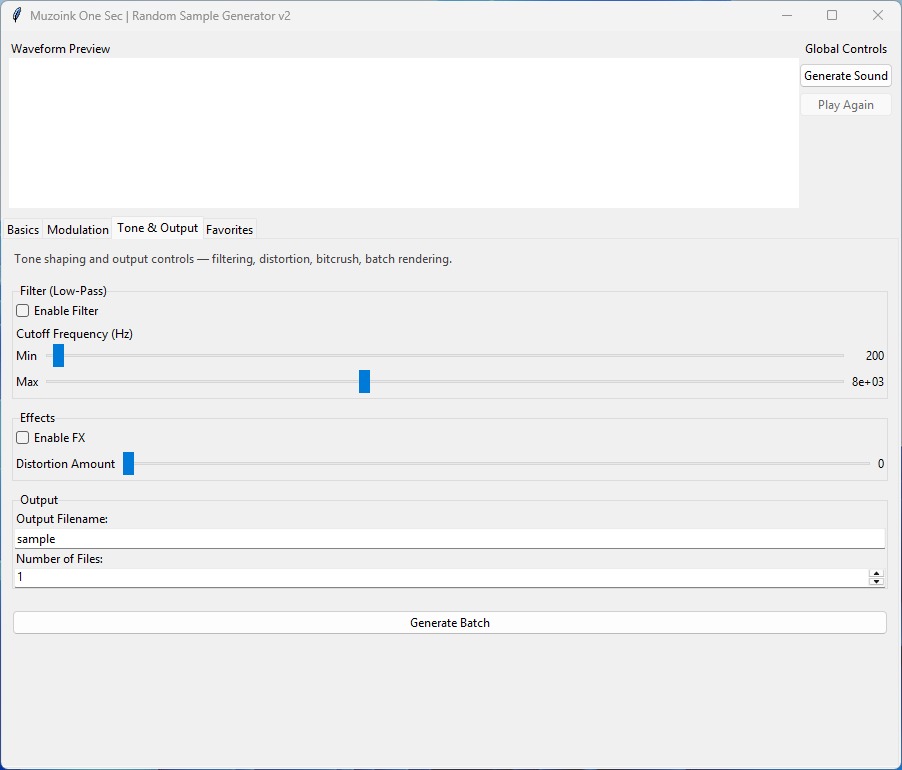Click the 'Output Filename:' label

62,519
